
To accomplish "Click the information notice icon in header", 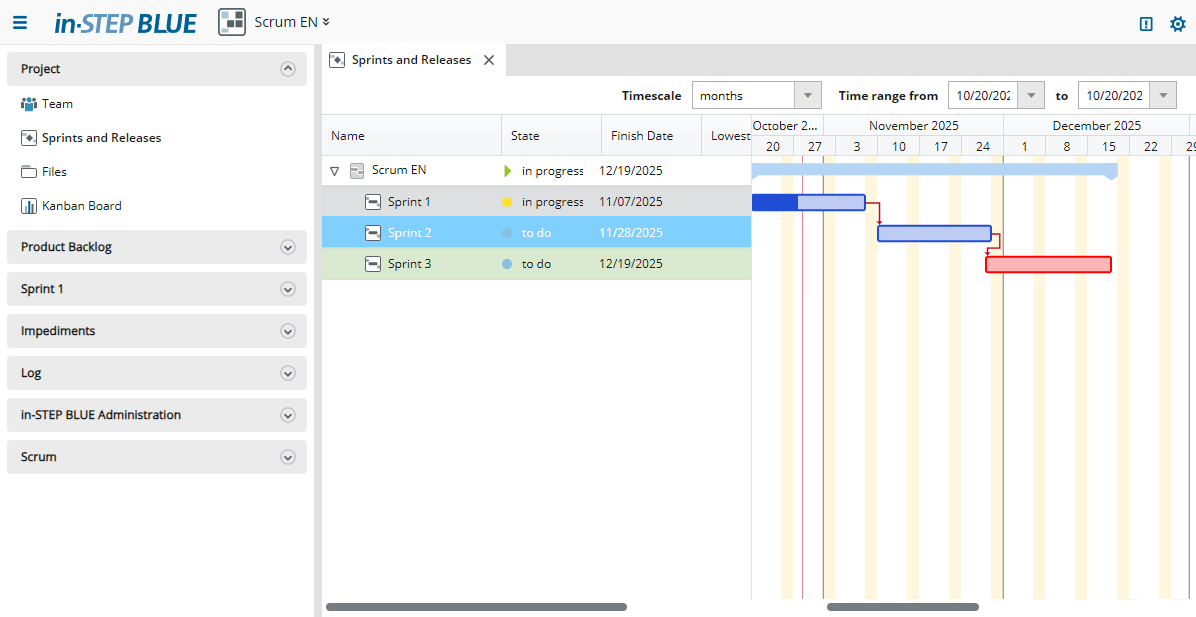I will click(1146, 24).
